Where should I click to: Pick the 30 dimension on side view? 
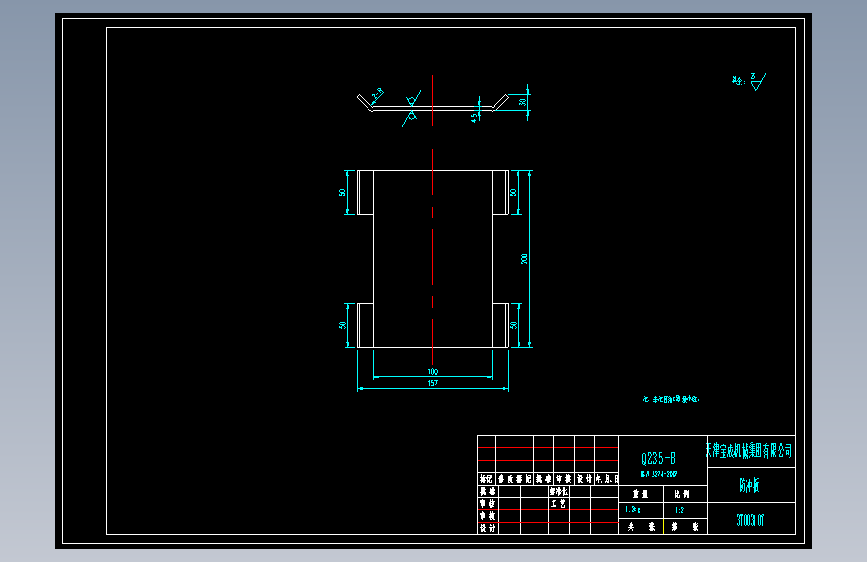pos(523,102)
